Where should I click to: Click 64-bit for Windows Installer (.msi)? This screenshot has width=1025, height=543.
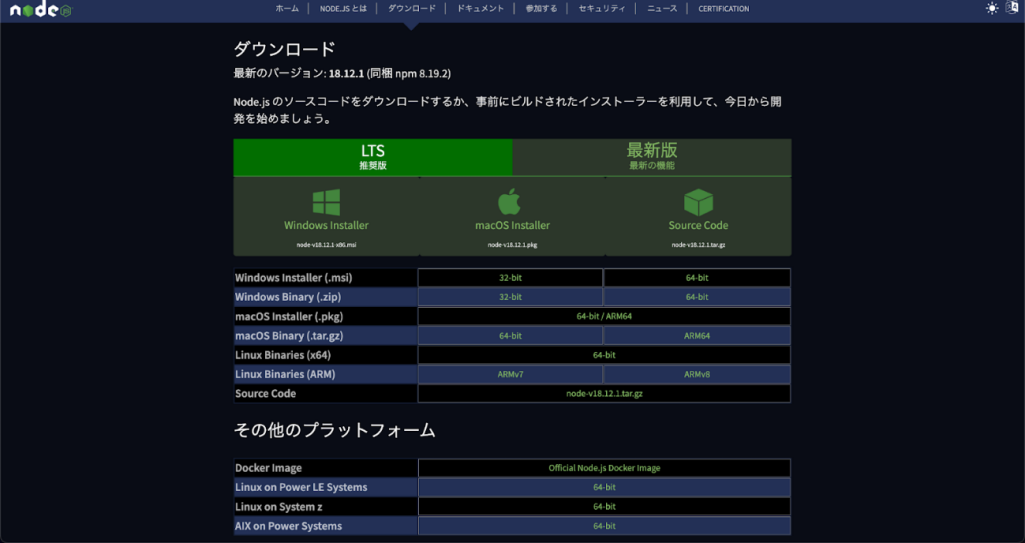[x=697, y=278]
